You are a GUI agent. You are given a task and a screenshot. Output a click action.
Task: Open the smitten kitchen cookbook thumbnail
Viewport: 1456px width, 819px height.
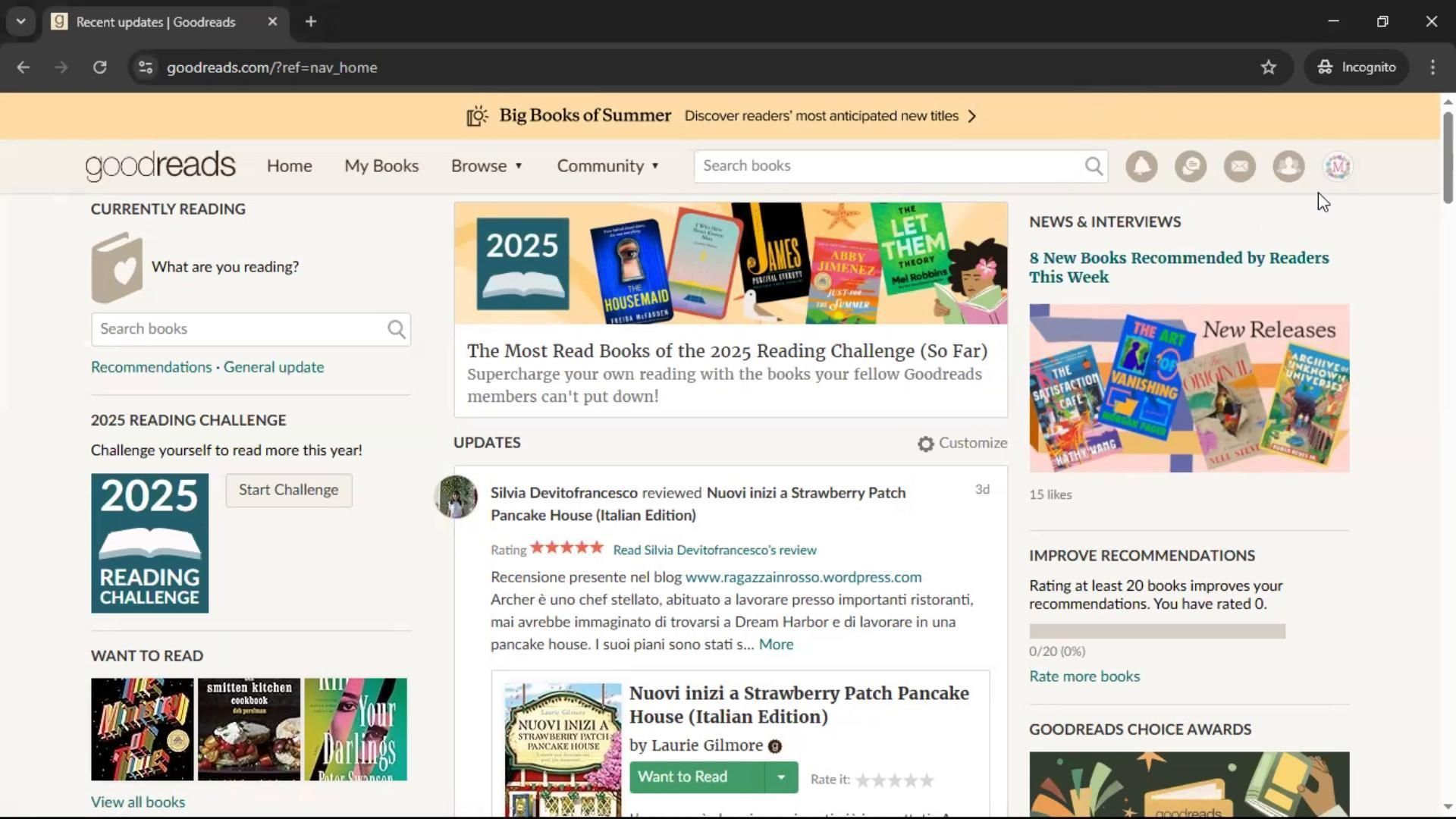pyautogui.click(x=249, y=730)
